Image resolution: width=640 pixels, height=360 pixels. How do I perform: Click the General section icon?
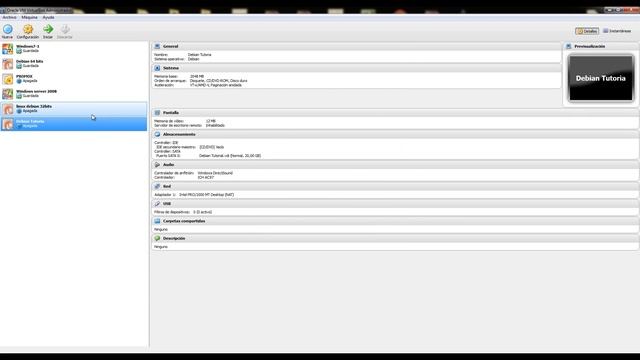point(157,46)
